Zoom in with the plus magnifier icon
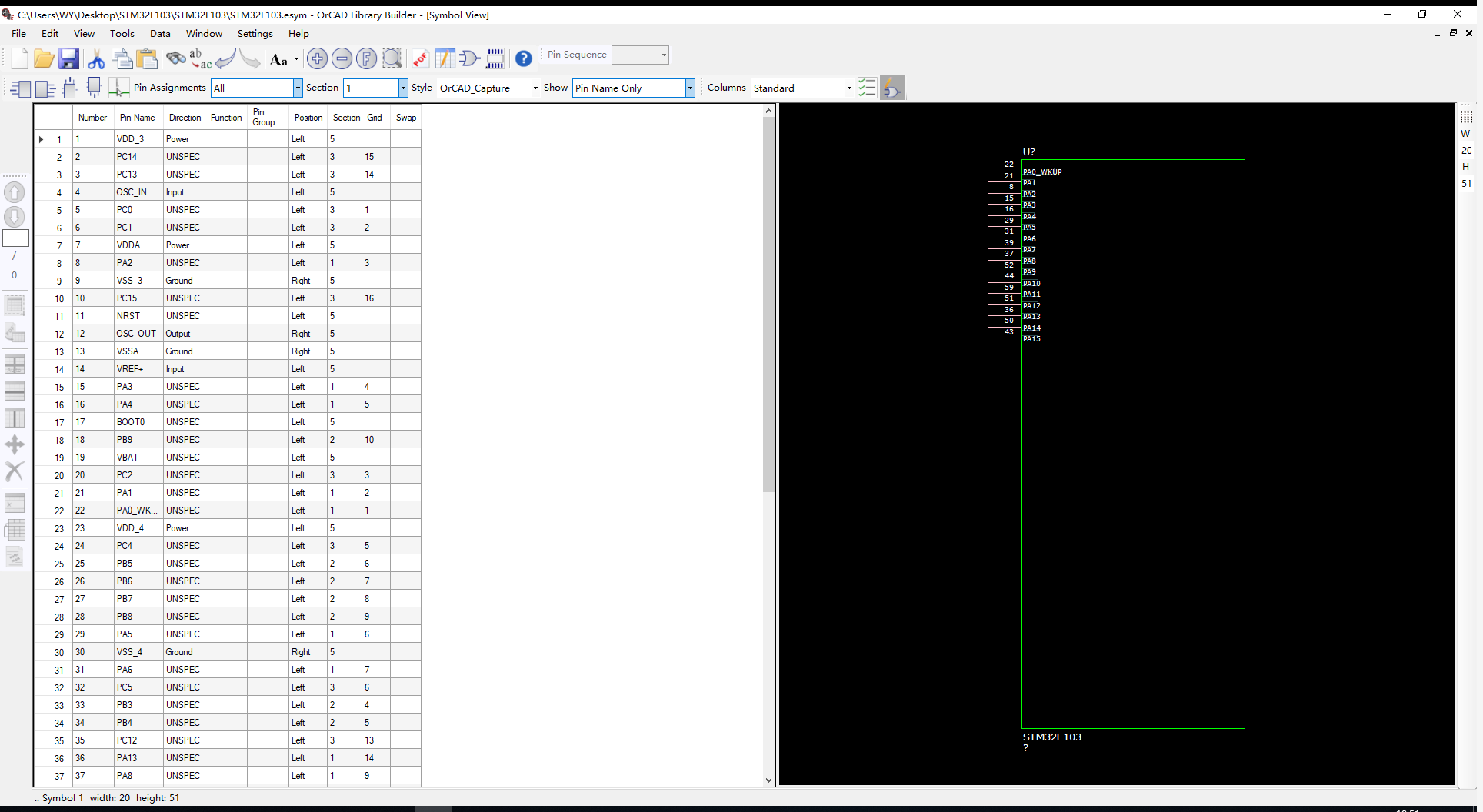Viewport: 1483px width, 812px height. pos(317,58)
